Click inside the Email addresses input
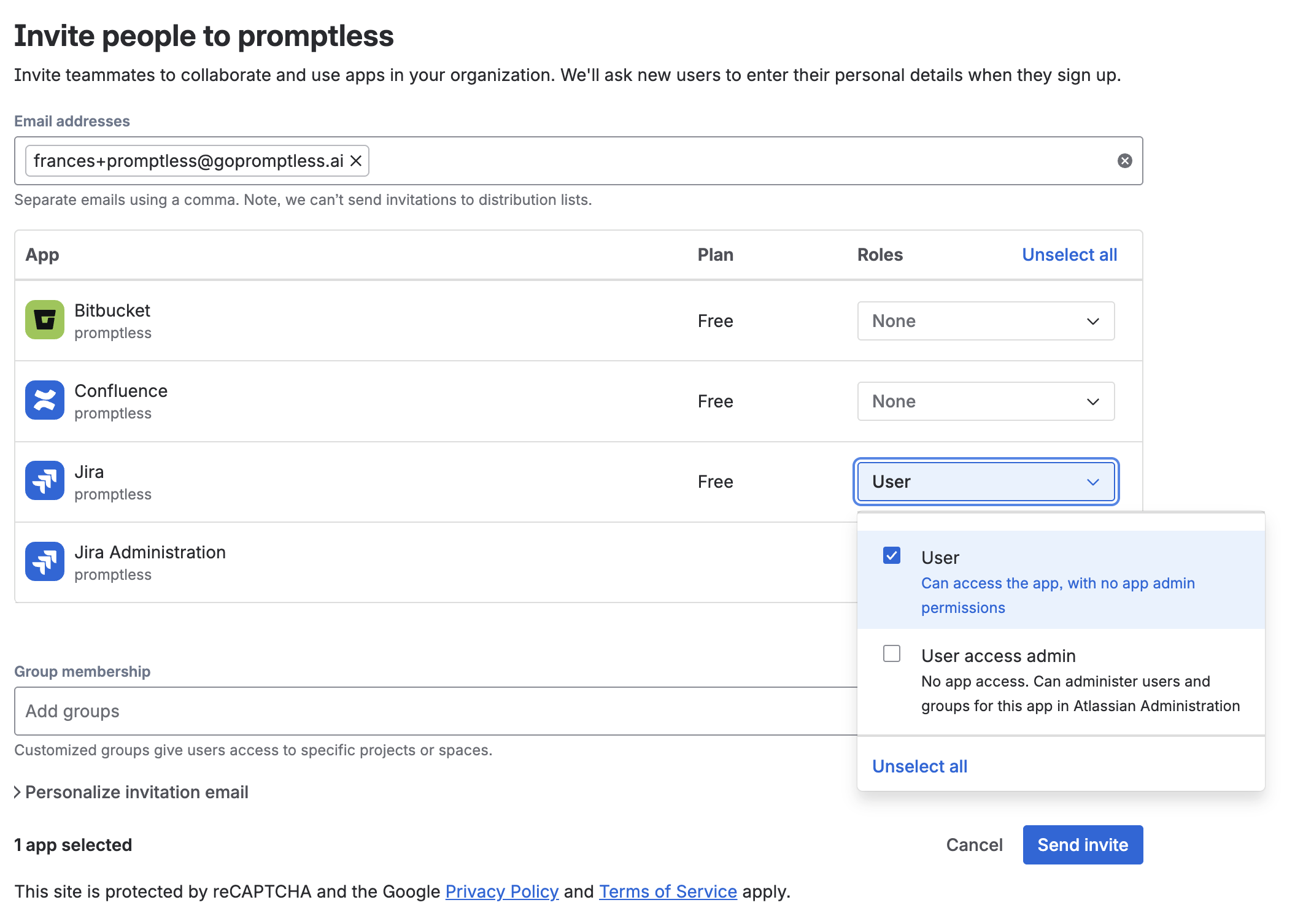Image resolution: width=1295 pixels, height=924 pixels. [675, 160]
